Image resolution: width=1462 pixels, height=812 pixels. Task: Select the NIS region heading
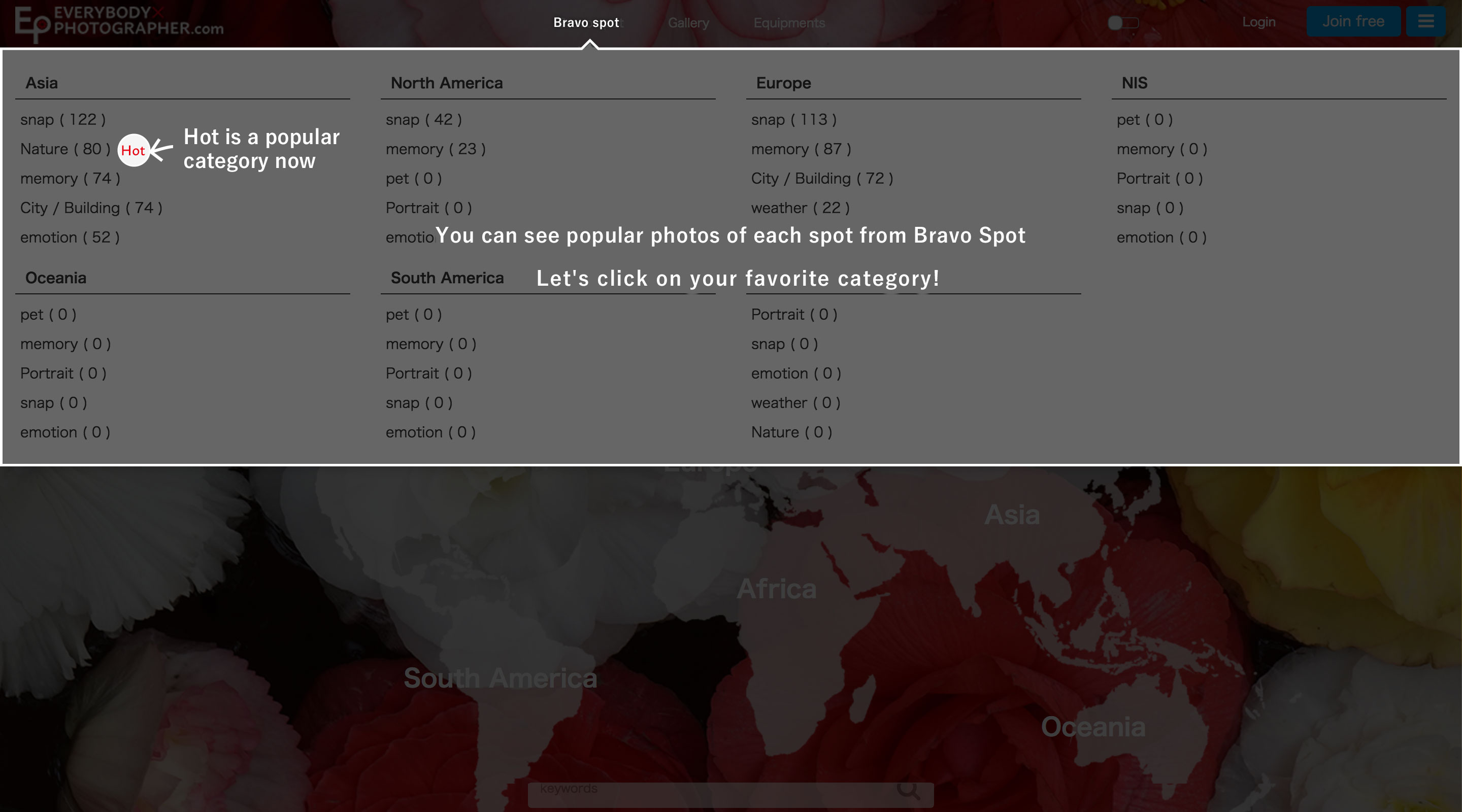(x=1134, y=83)
